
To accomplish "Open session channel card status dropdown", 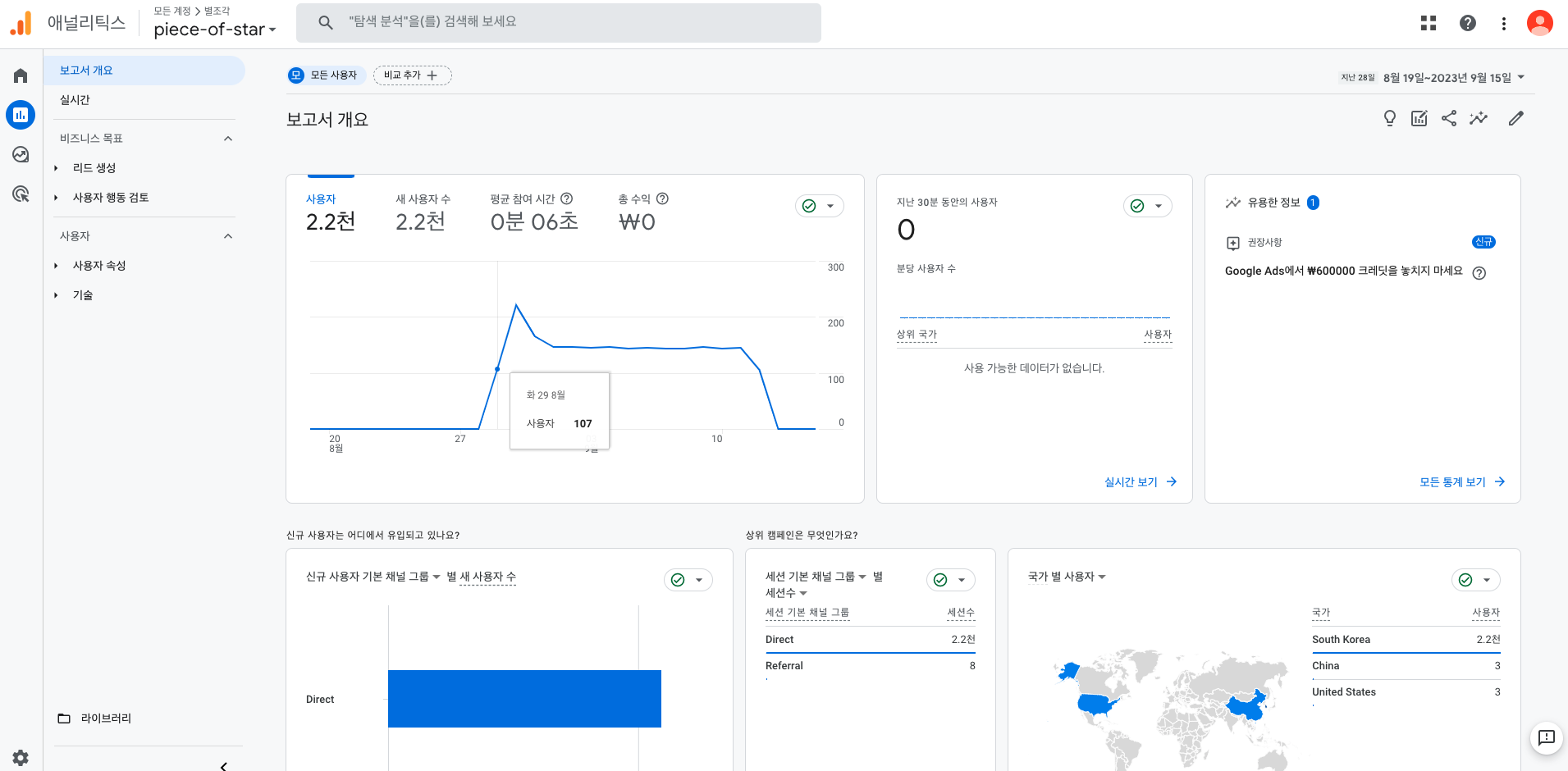I will pos(951,580).
